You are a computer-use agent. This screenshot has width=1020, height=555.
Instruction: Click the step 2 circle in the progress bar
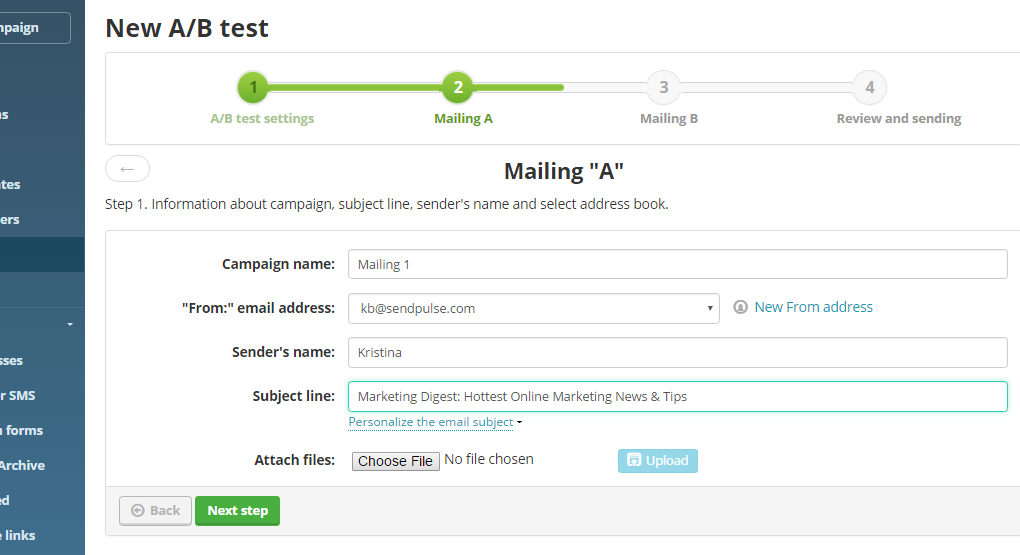click(x=458, y=87)
